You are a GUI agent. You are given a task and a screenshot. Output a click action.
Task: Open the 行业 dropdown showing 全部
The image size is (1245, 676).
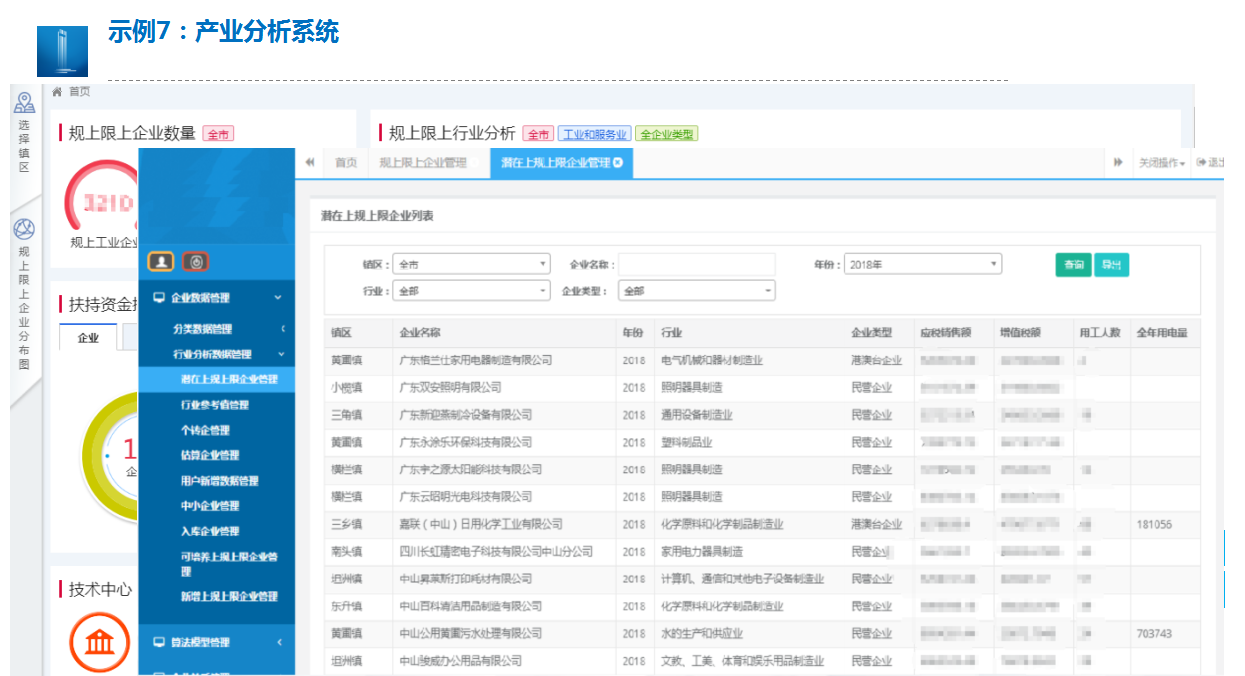(x=471, y=291)
